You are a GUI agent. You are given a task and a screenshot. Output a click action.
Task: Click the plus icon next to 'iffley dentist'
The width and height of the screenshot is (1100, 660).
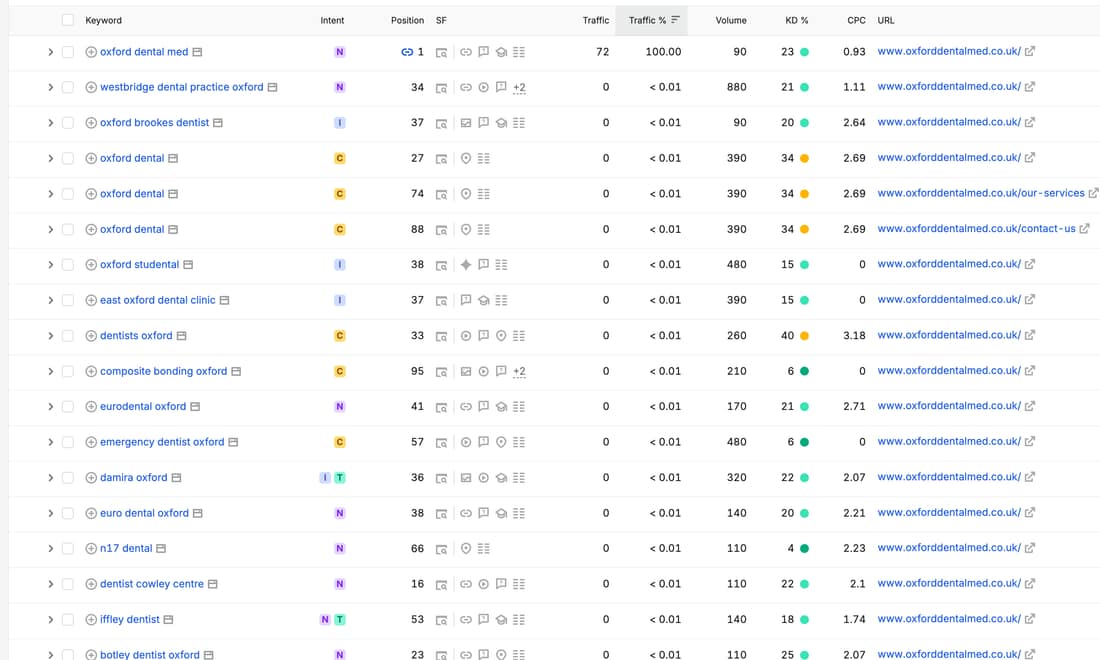pos(90,620)
